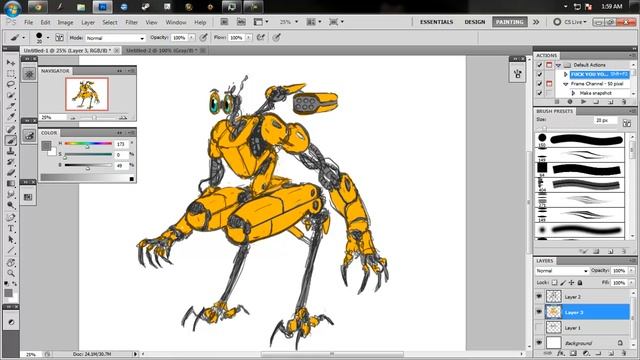The height and width of the screenshot is (360, 640).
Task: Open the Flow dropdown arrow in options bar
Action: pos(248,38)
